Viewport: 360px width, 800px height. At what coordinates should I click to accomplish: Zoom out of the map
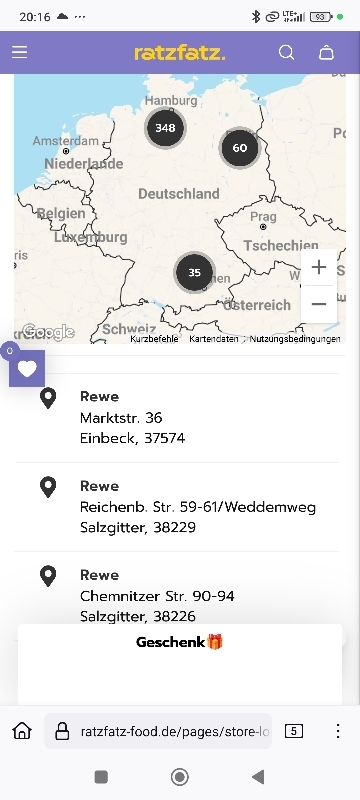319,304
